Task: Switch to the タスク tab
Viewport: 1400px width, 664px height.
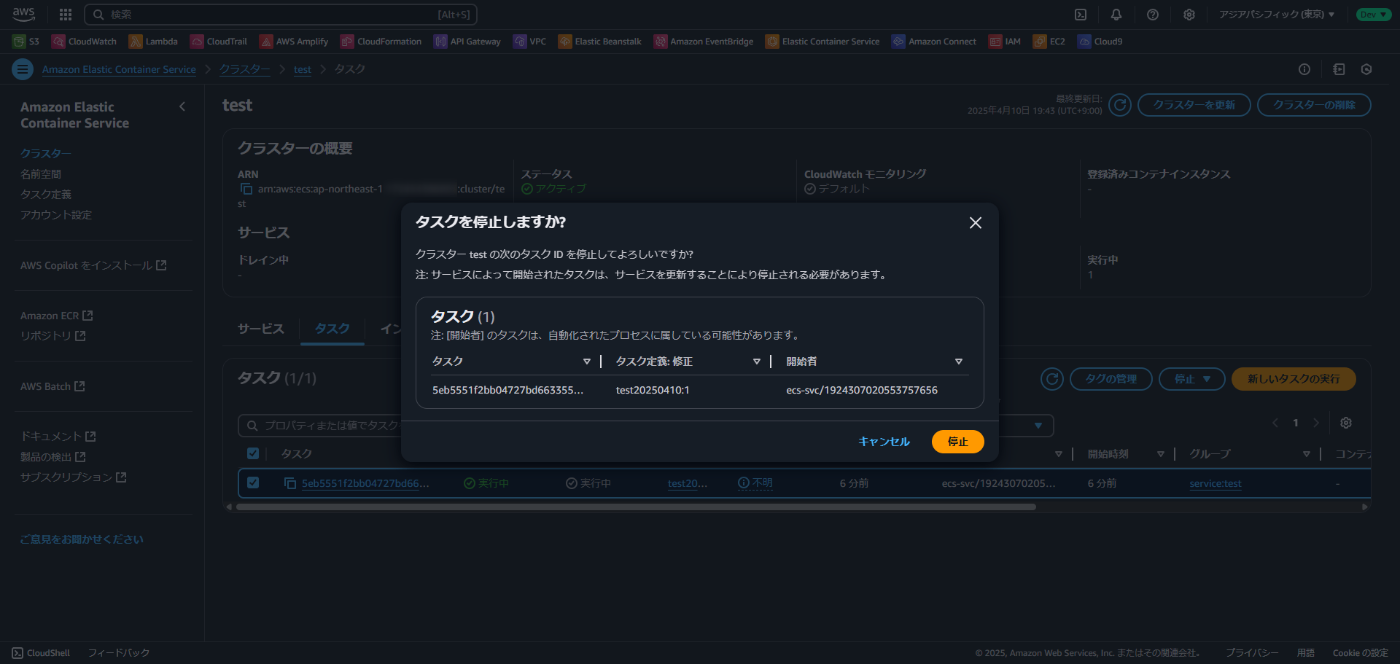Action: coord(332,329)
